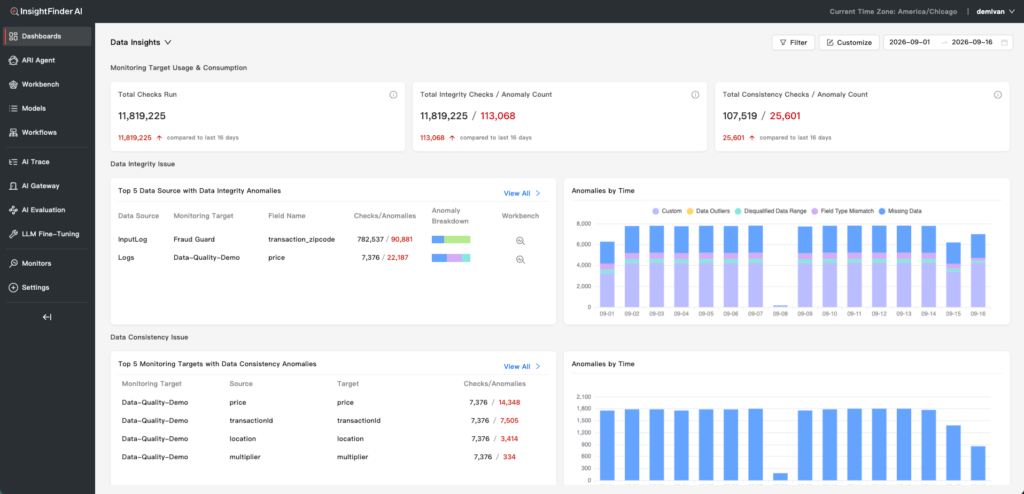Click the 'Current Time Zone: America/Chicago' label
This screenshot has height=494, width=1024.
893,11
